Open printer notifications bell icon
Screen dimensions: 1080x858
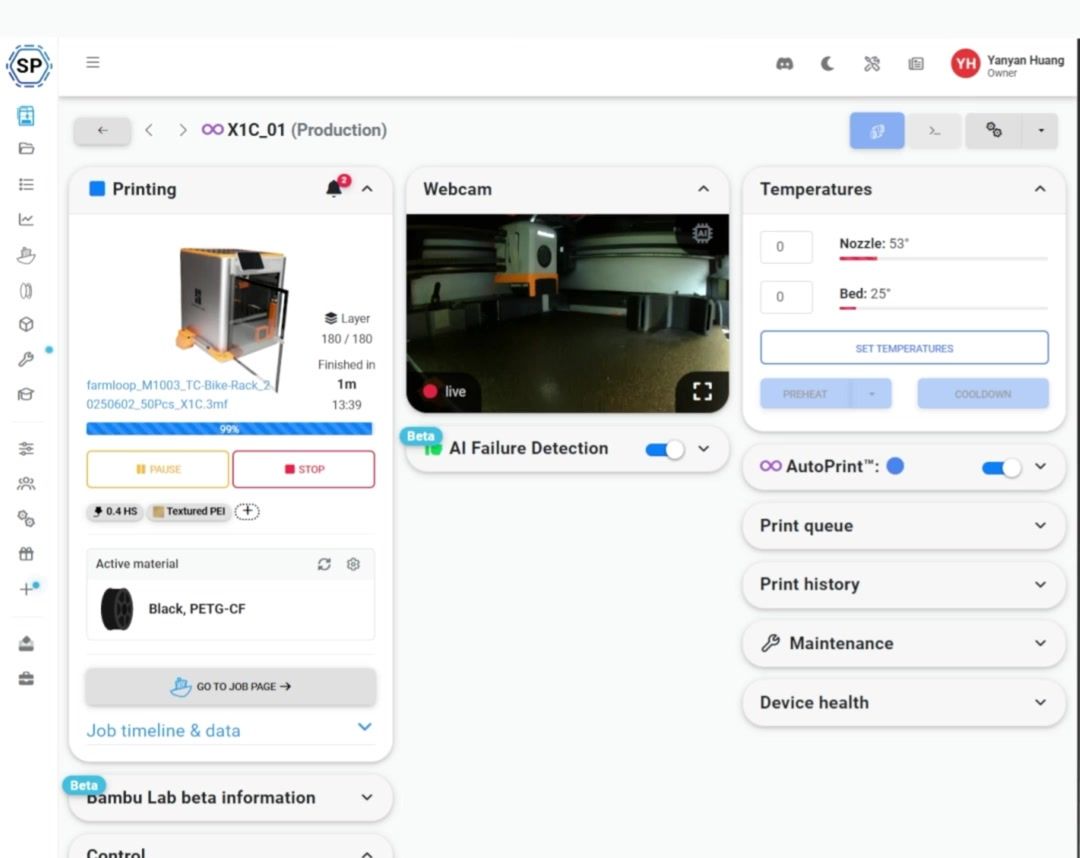pyautogui.click(x=334, y=189)
